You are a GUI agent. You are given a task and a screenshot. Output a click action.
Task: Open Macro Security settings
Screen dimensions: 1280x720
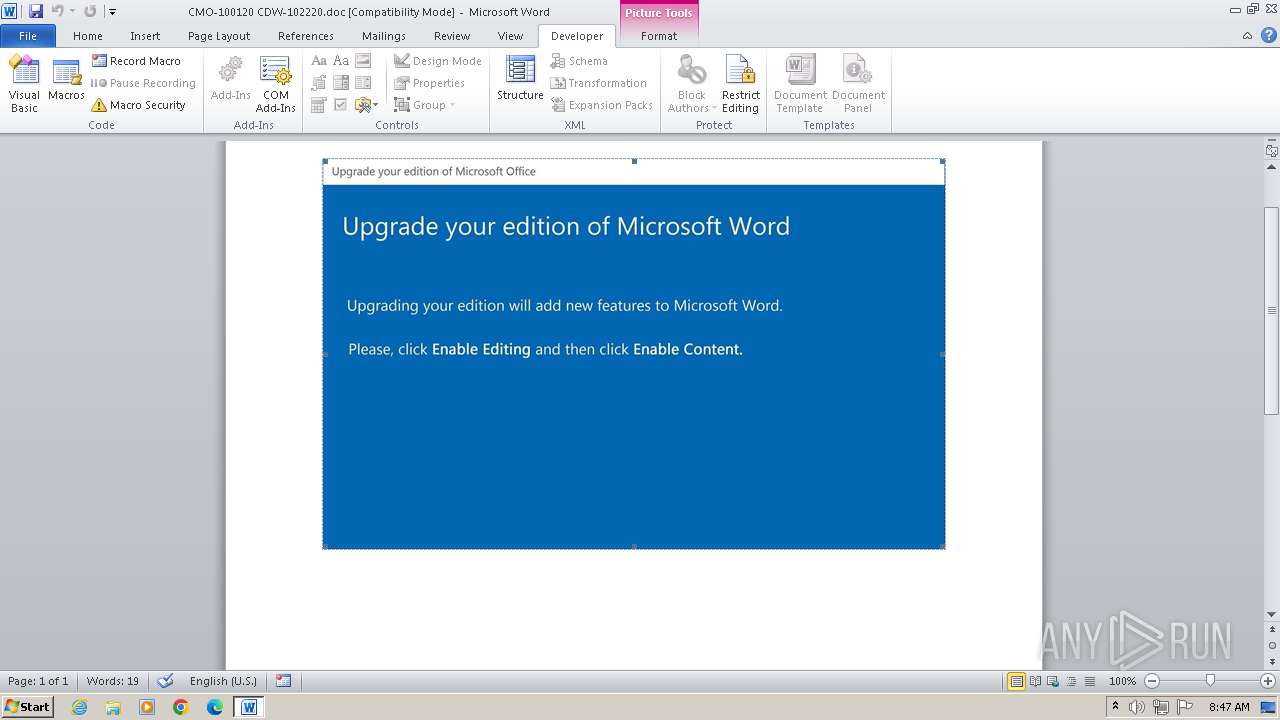tap(138, 105)
